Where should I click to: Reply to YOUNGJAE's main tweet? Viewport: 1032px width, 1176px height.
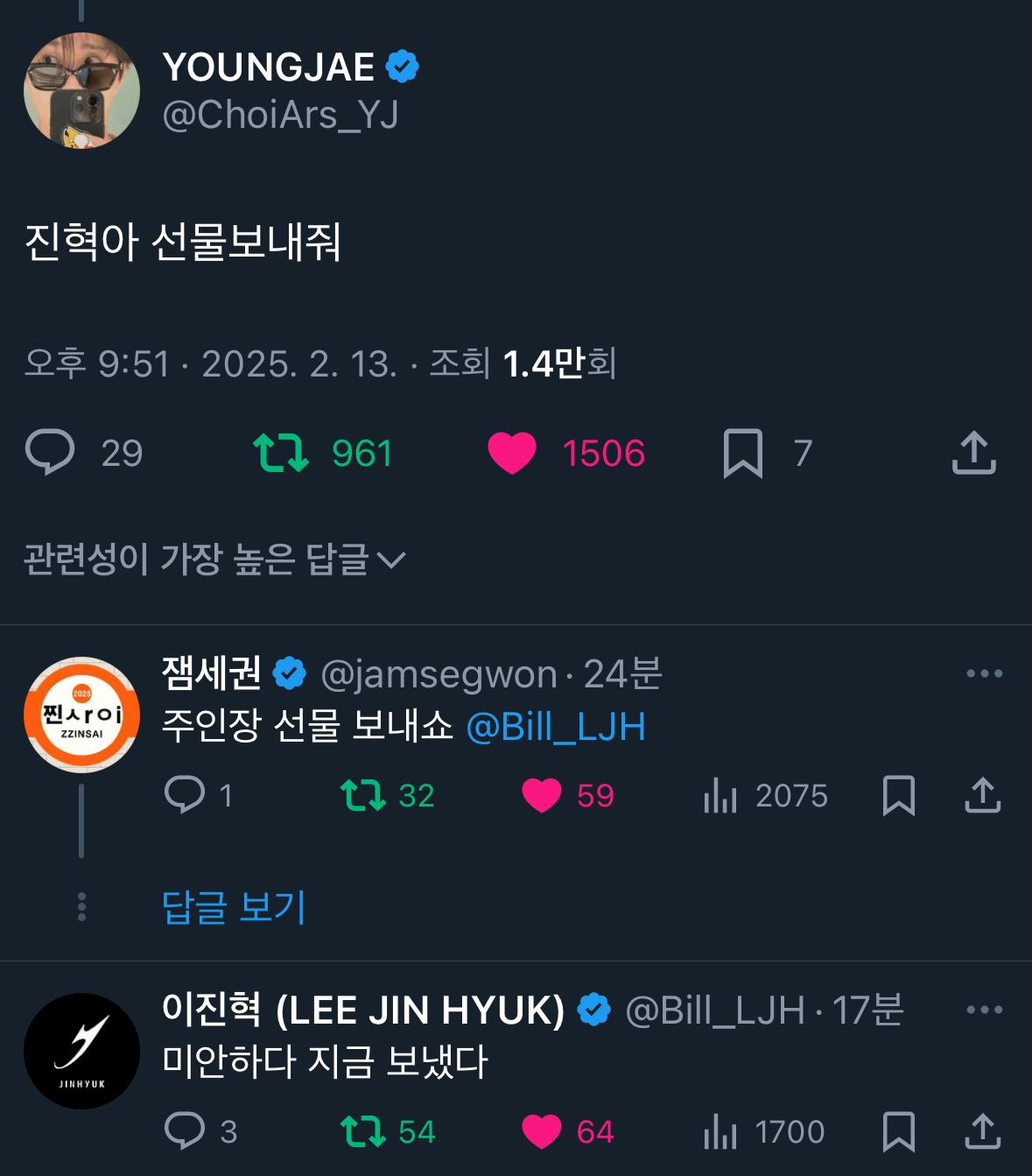tap(51, 453)
